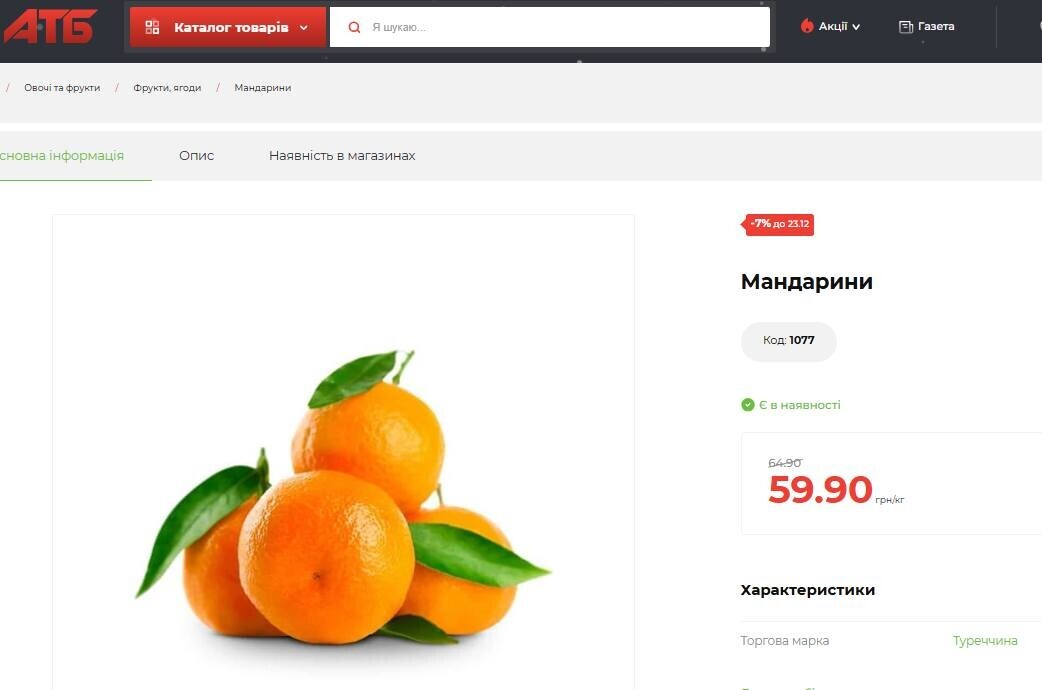Viewport: 1042px width, 690px height.
Task: Switch to the Опис tab
Action: [x=196, y=156]
